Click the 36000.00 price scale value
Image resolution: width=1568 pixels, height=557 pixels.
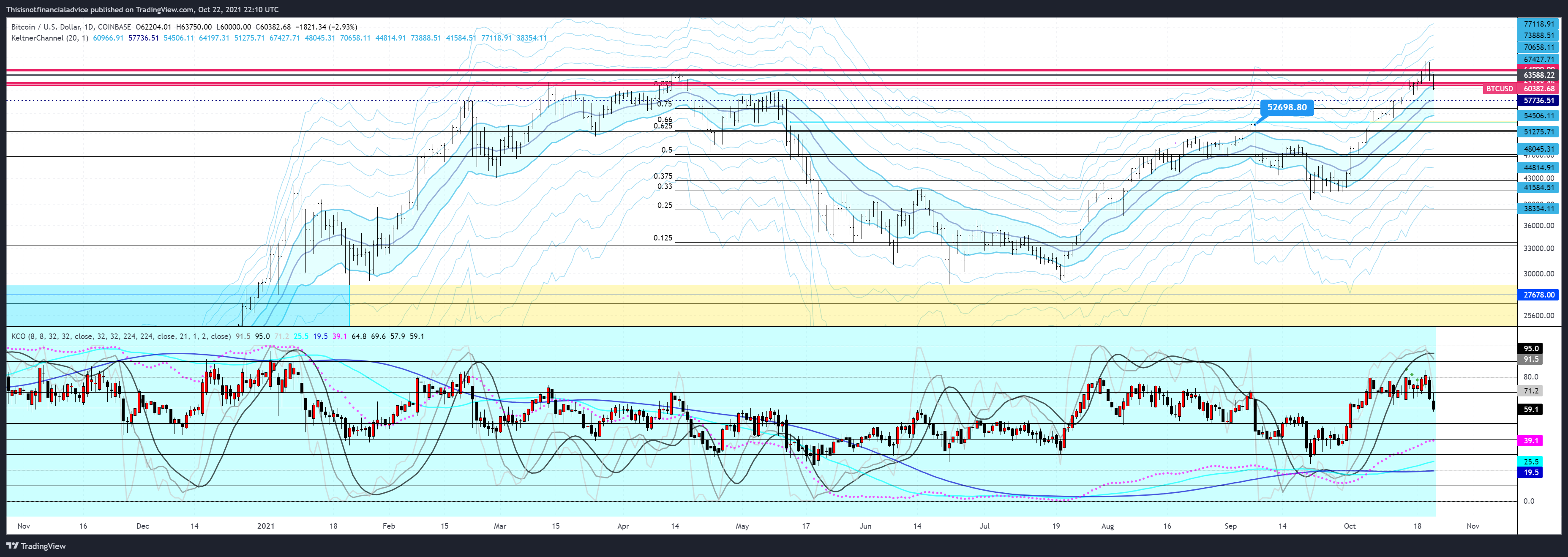(1539, 226)
